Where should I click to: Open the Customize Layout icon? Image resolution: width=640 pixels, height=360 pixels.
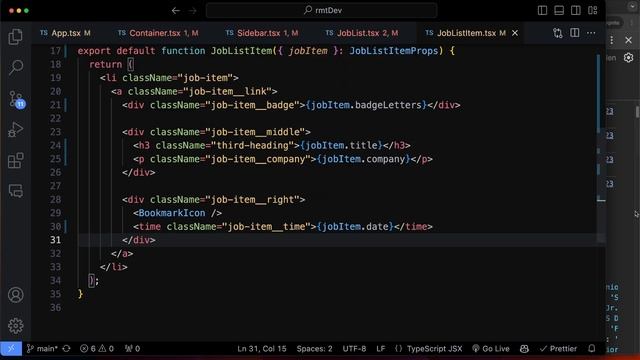[x=593, y=10]
